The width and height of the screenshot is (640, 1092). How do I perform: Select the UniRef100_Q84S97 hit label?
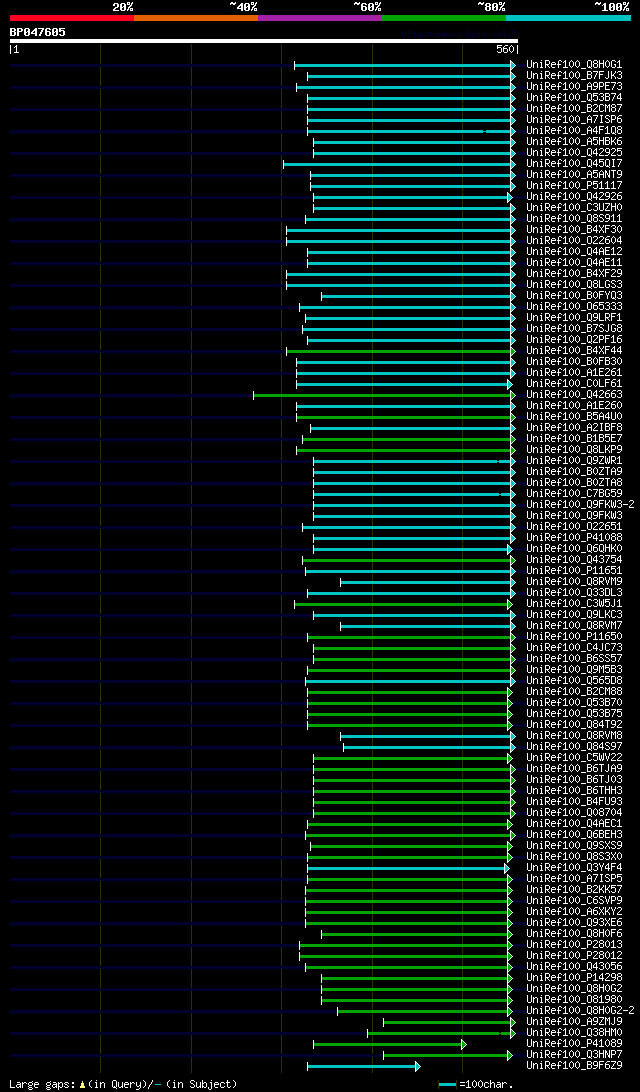coord(575,747)
